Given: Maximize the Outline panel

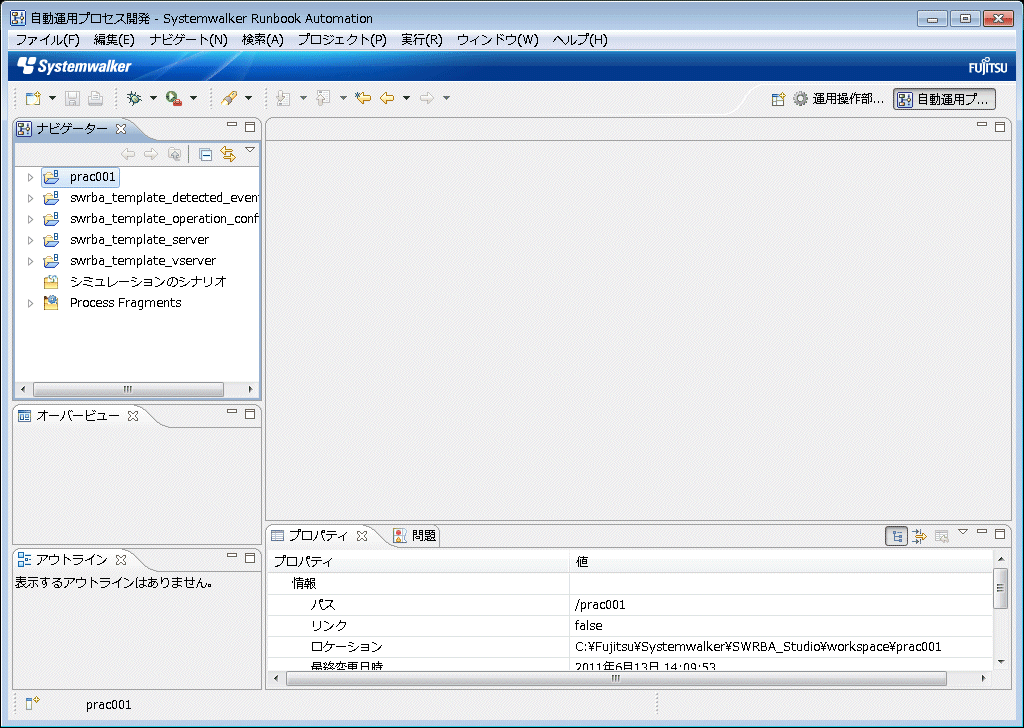Looking at the screenshot, I should coord(250,558).
